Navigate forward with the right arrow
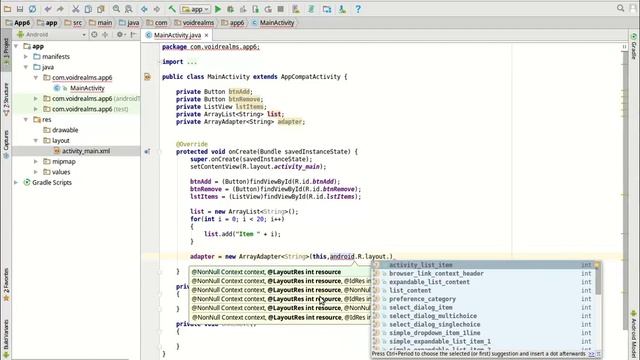This screenshot has width=640, height=360. click(157, 9)
